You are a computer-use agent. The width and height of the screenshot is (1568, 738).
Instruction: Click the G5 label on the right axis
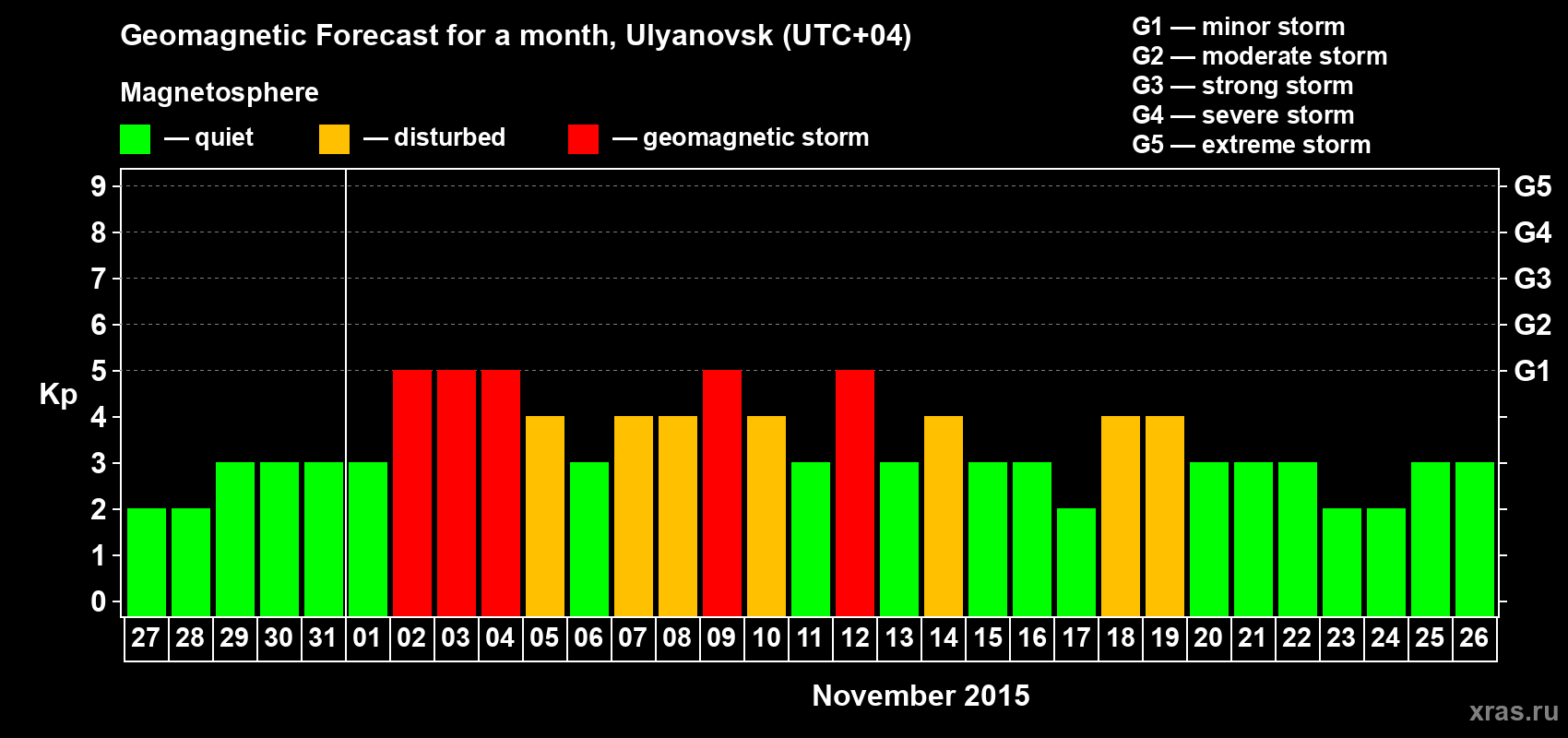tap(1532, 186)
